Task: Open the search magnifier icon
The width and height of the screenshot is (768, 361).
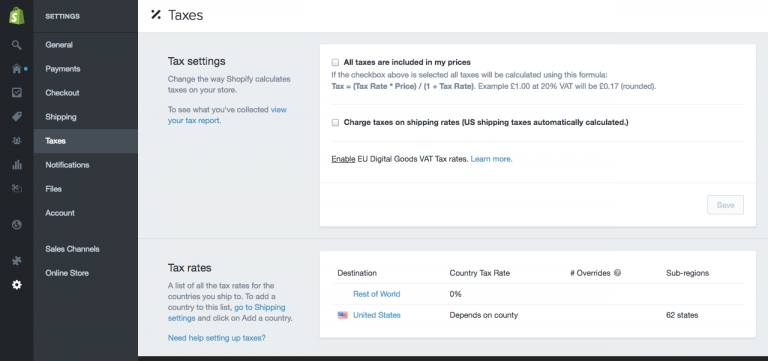Action: [17, 45]
